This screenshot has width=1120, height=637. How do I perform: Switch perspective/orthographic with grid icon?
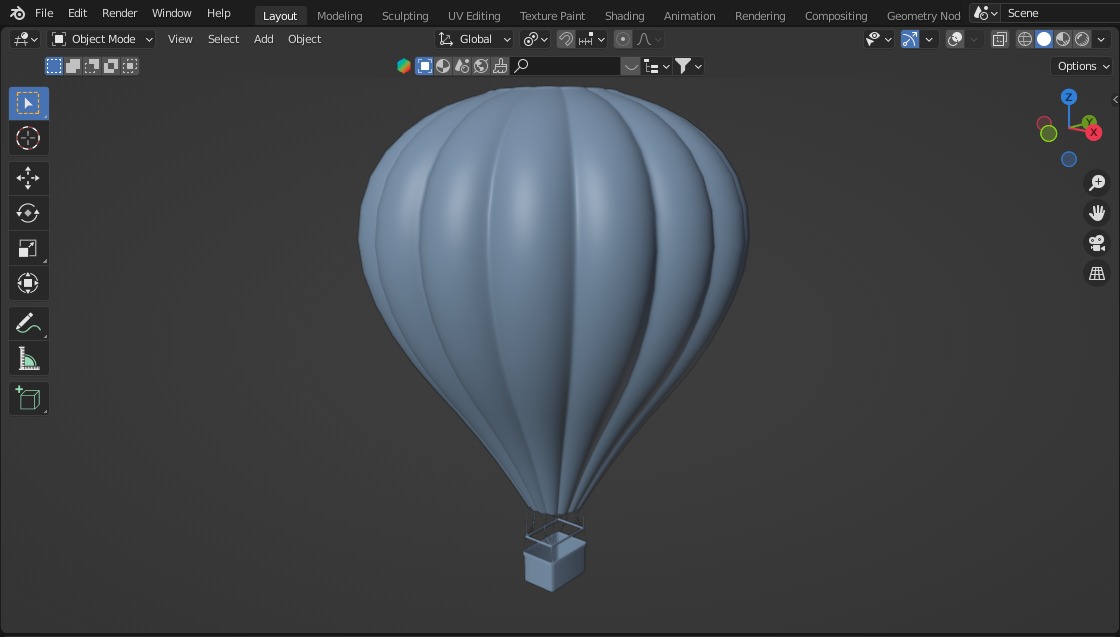pos(1096,273)
